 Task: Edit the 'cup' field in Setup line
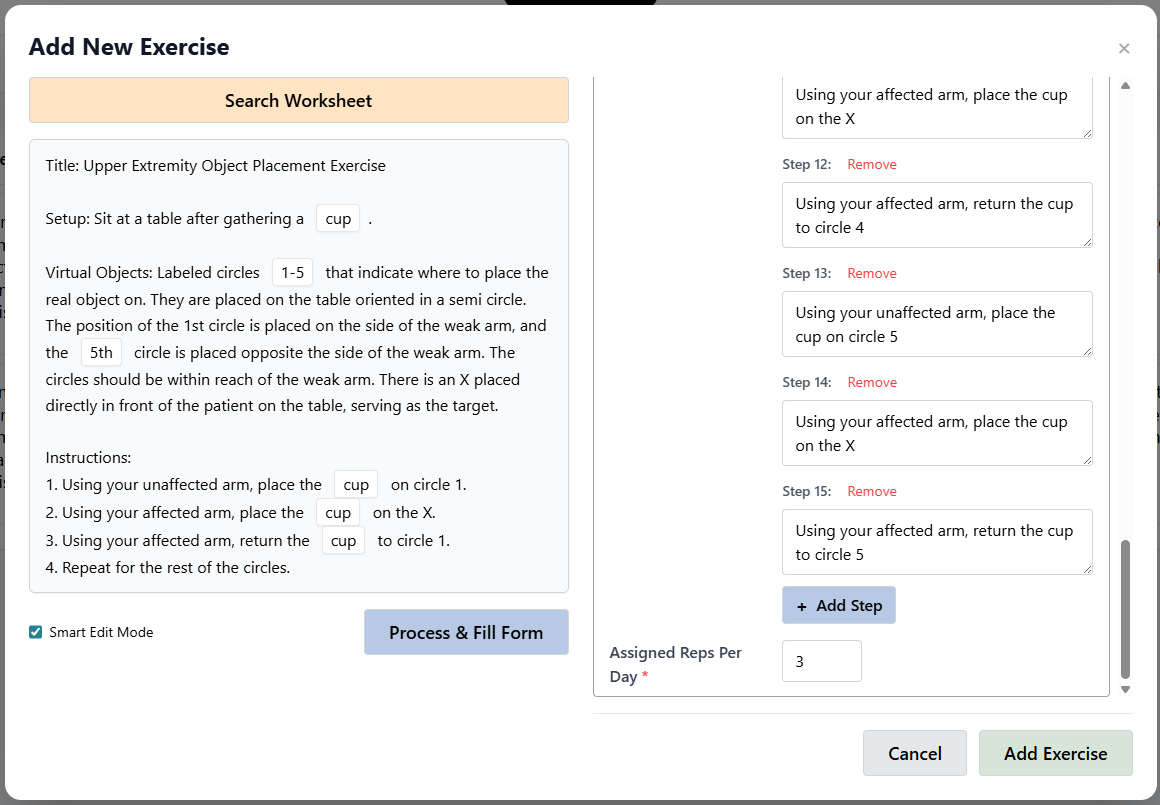click(338, 219)
